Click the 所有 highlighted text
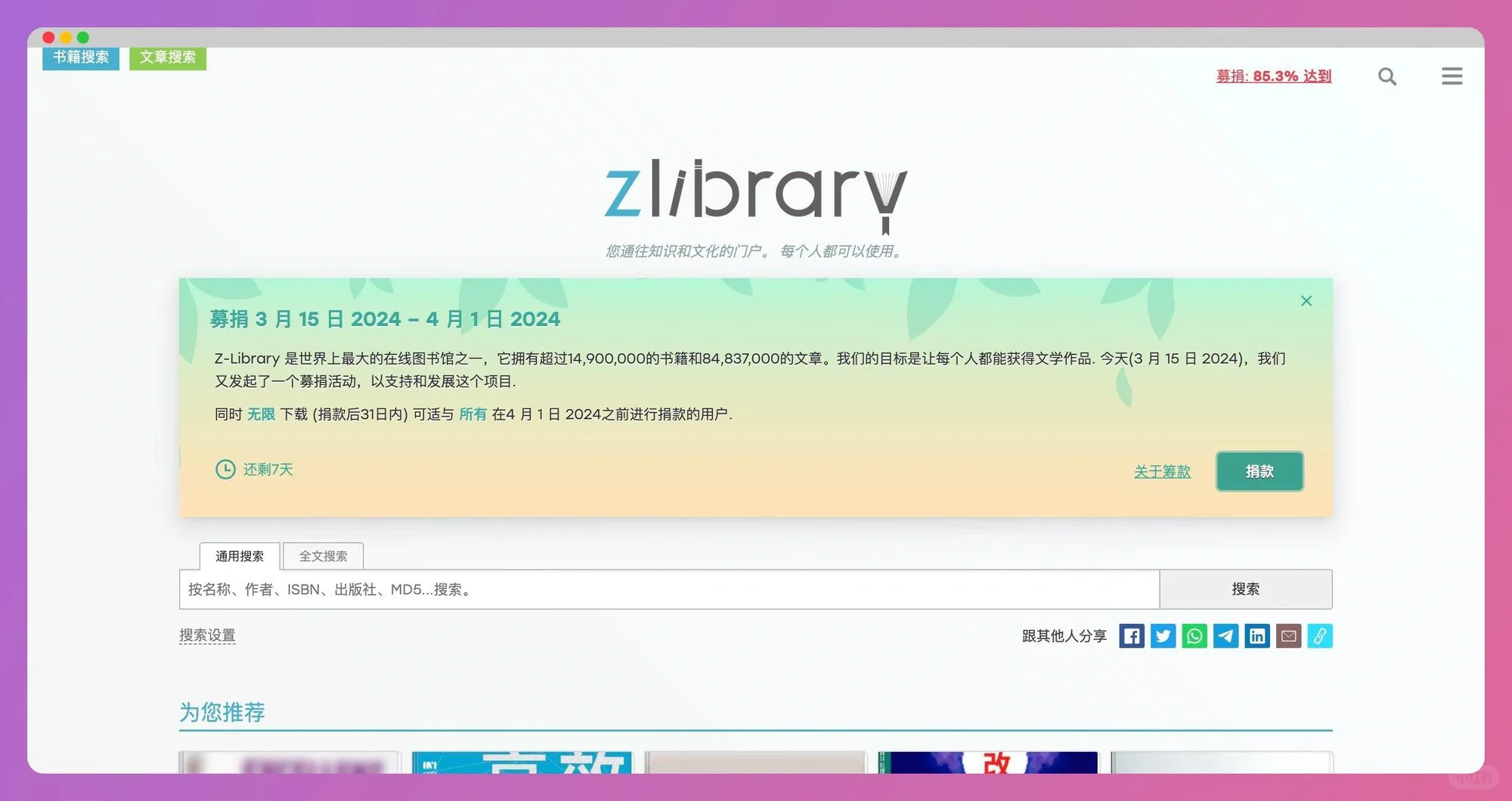This screenshot has width=1512, height=801. (473, 414)
